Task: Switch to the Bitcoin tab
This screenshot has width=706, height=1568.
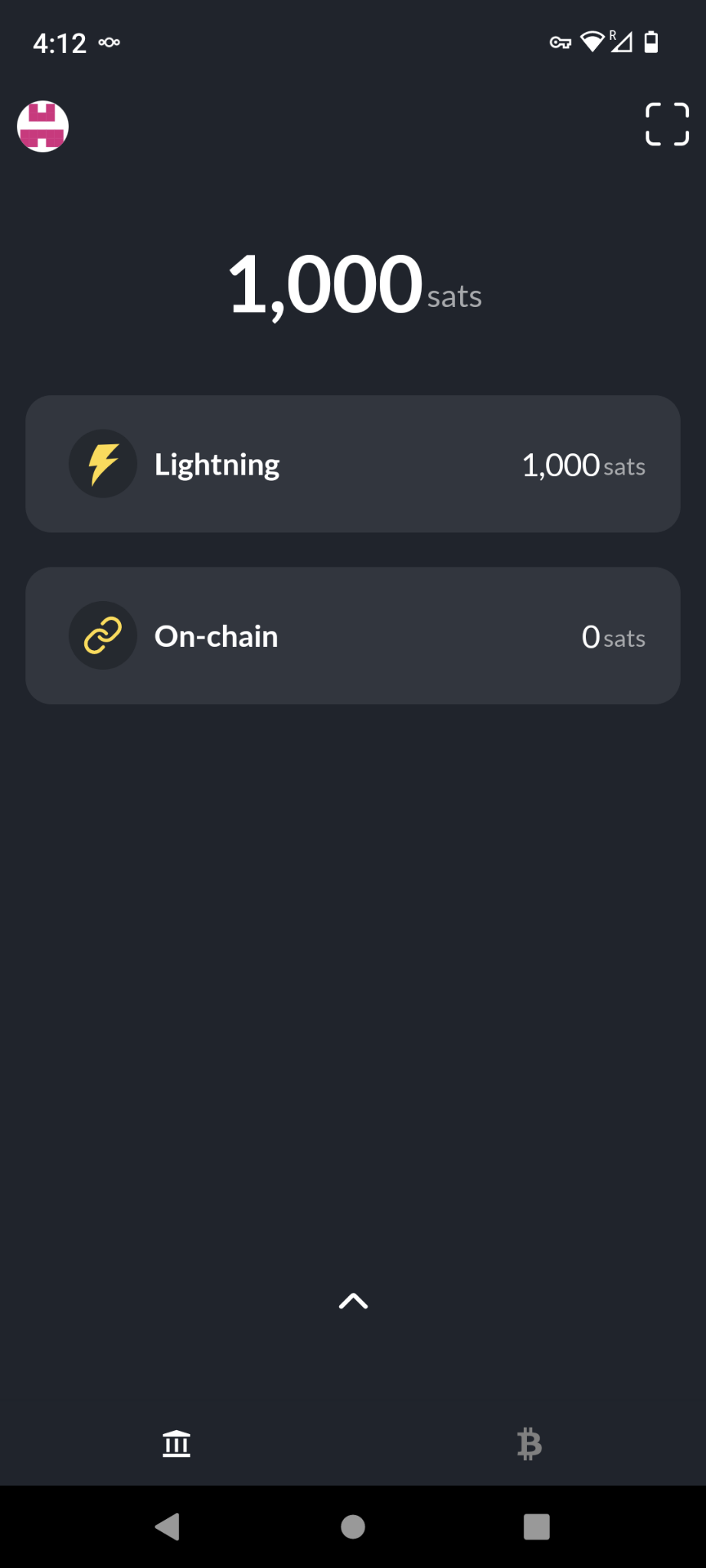Action: [x=529, y=1444]
